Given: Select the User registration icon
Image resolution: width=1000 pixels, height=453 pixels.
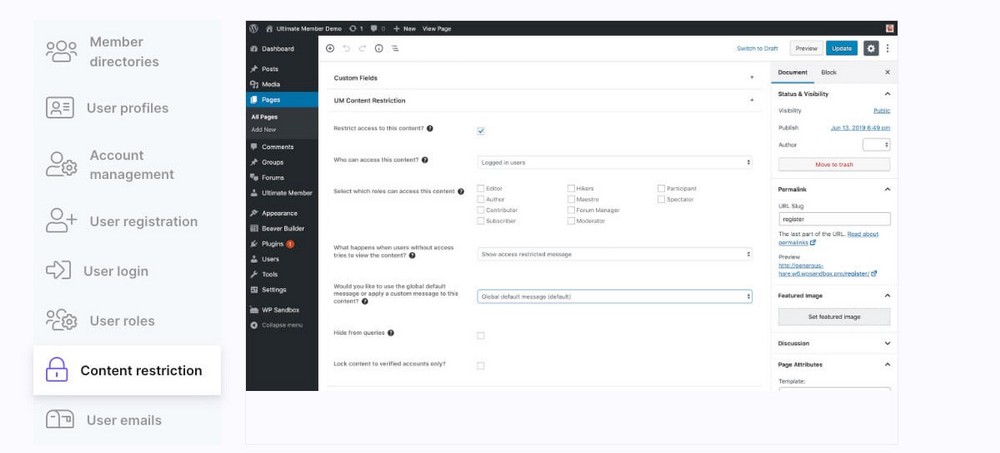Looking at the screenshot, I should (x=61, y=221).
